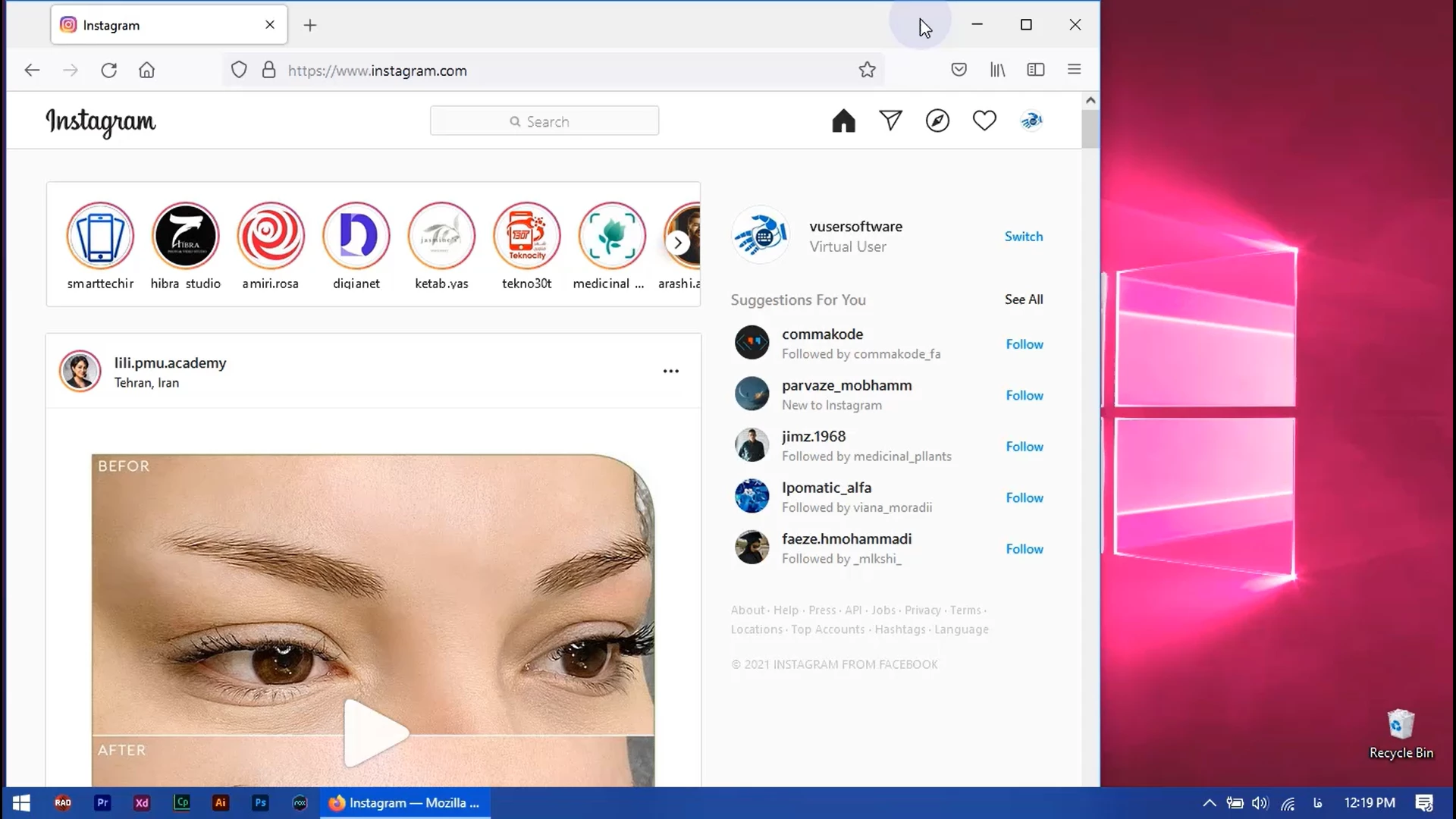The image size is (1456, 819).
Task: Open Firefox library icon
Action: pyautogui.click(x=997, y=70)
